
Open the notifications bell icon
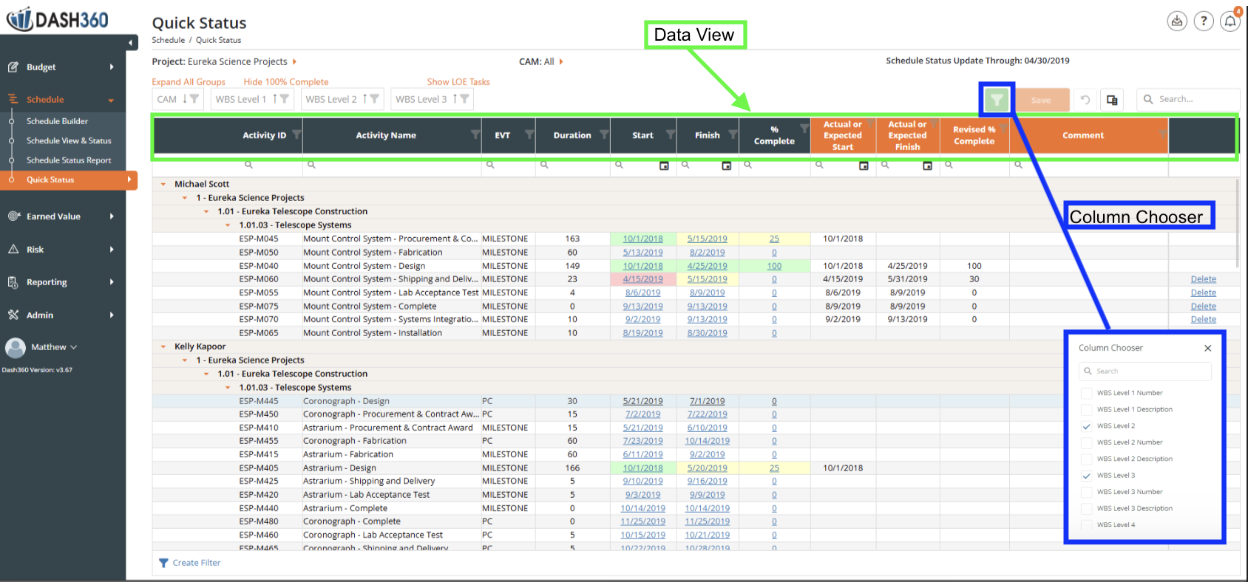pos(1230,21)
